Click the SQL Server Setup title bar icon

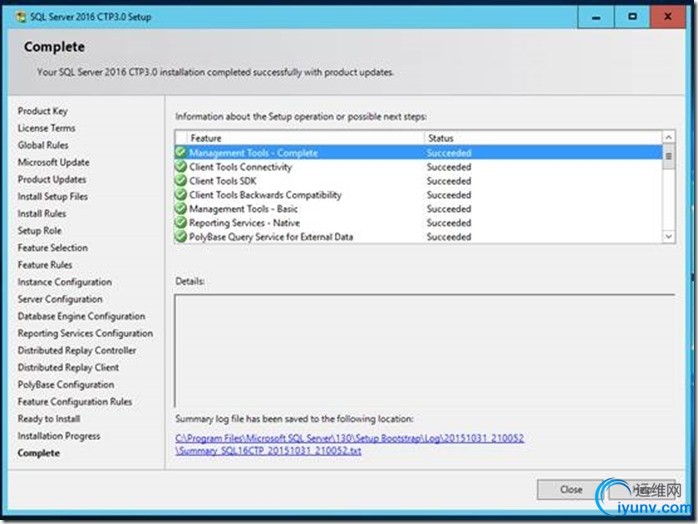point(21,17)
